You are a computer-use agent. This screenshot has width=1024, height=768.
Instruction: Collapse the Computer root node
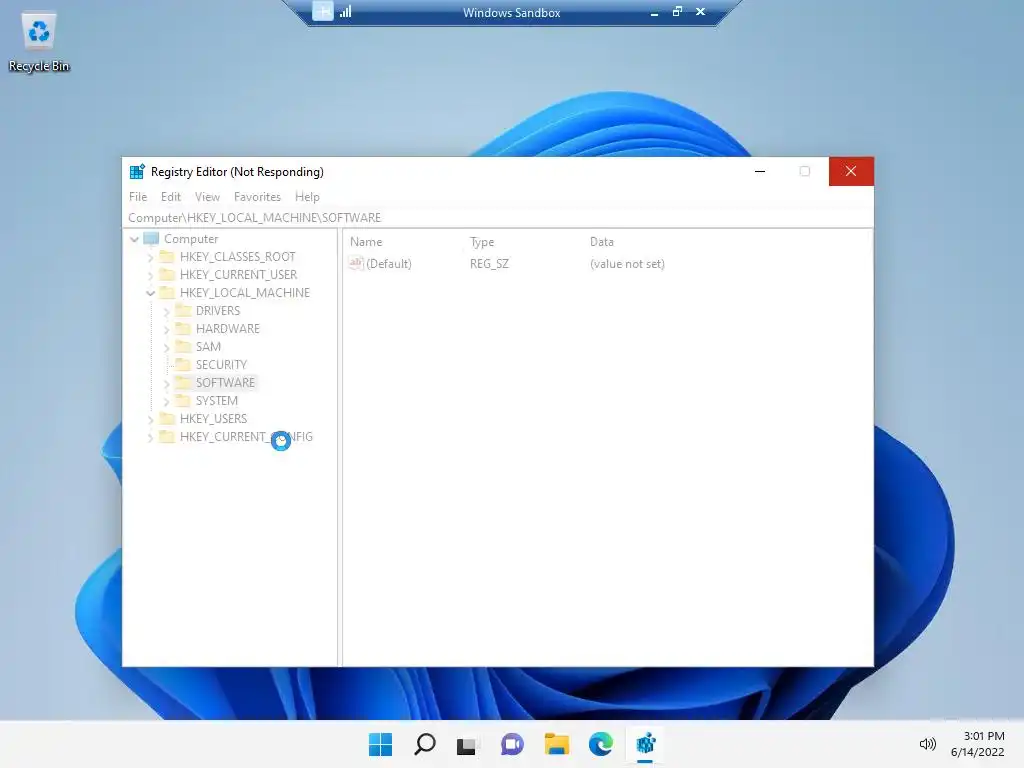point(135,239)
